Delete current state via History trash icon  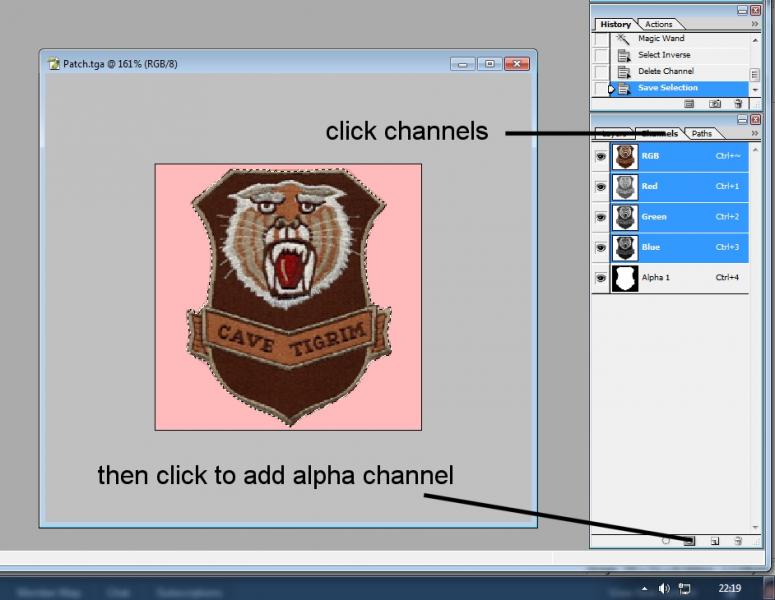pos(738,103)
